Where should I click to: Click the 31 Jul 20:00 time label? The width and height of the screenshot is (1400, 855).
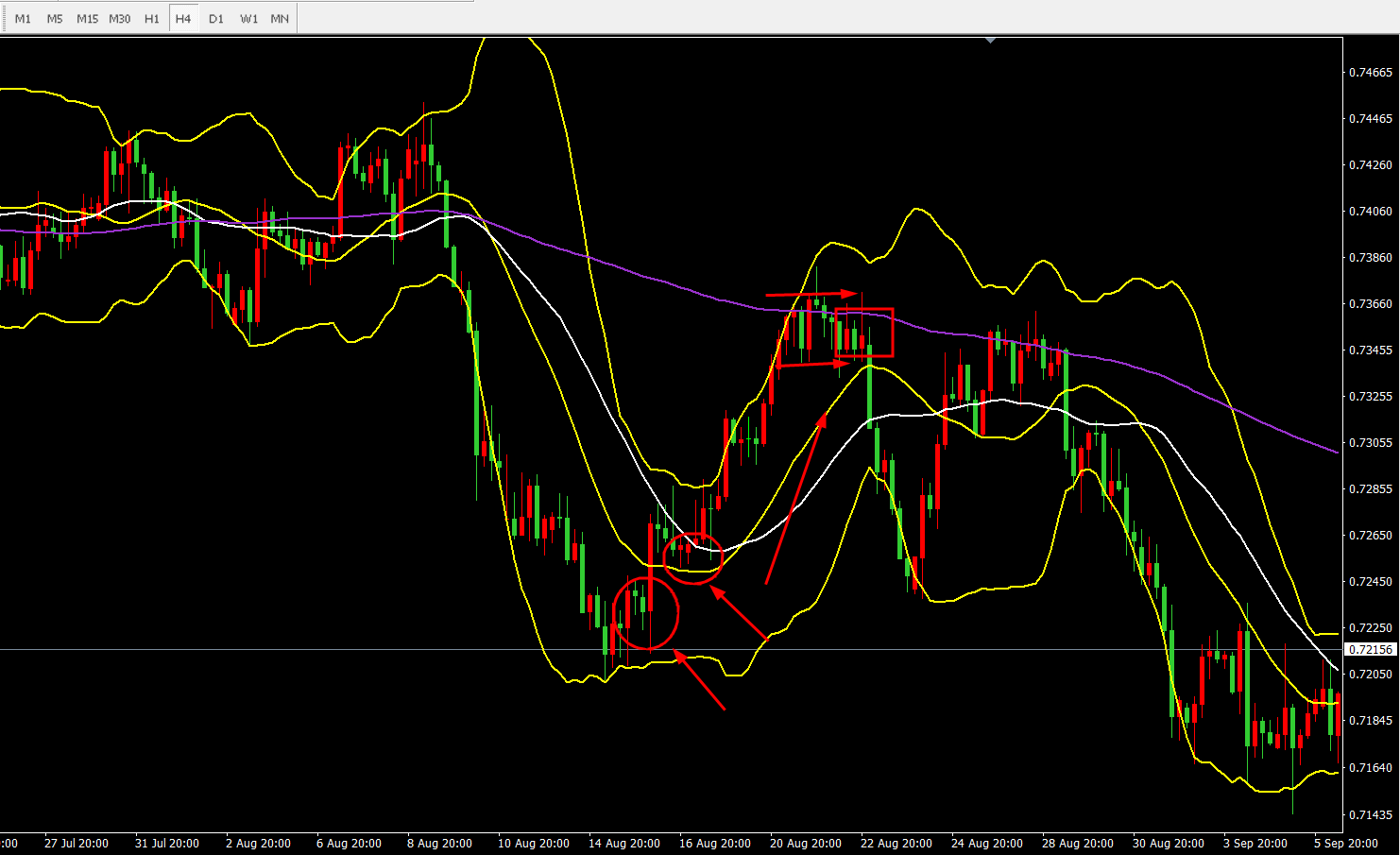coord(167,843)
